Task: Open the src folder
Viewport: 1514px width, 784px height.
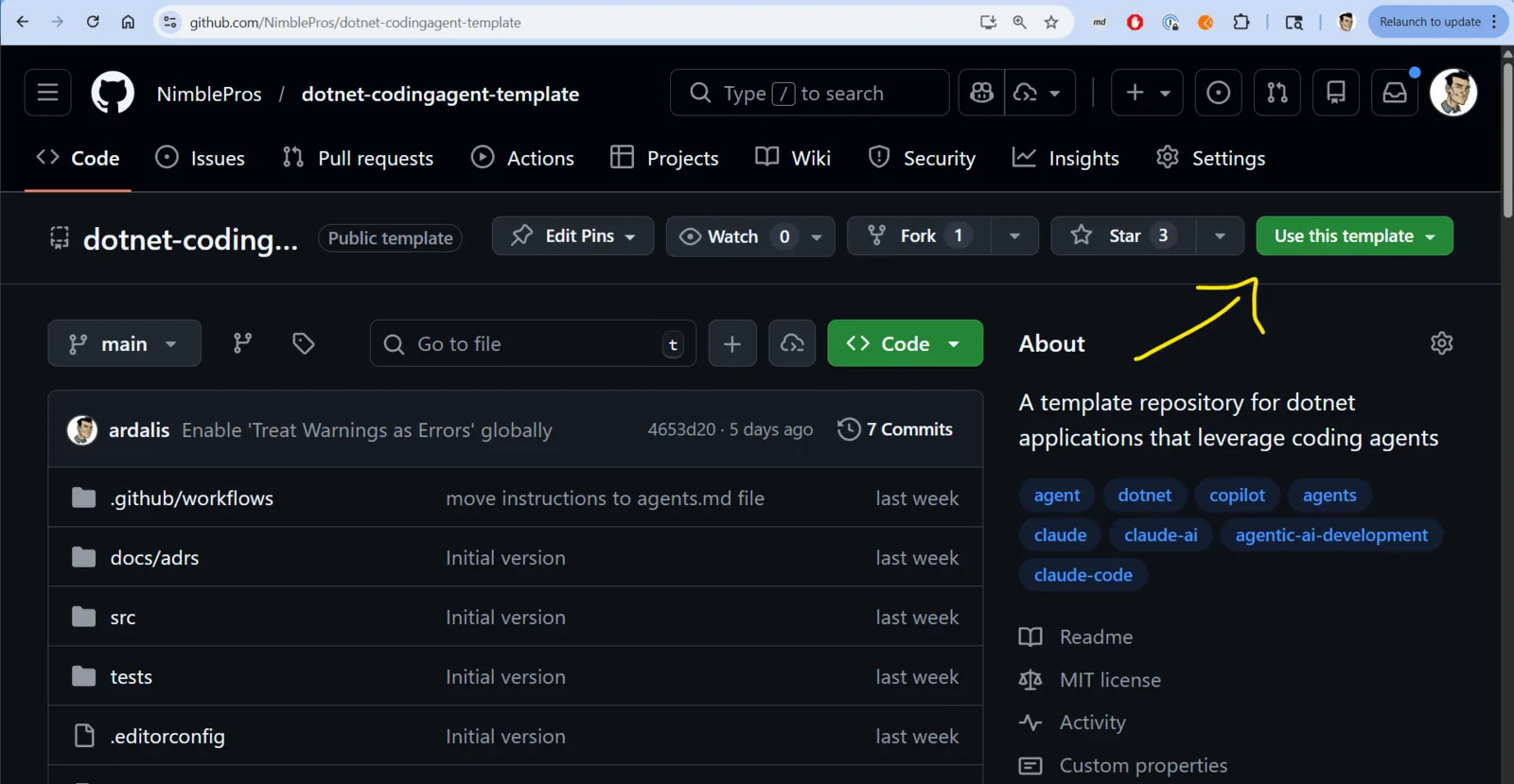Action: pos(123,618)
